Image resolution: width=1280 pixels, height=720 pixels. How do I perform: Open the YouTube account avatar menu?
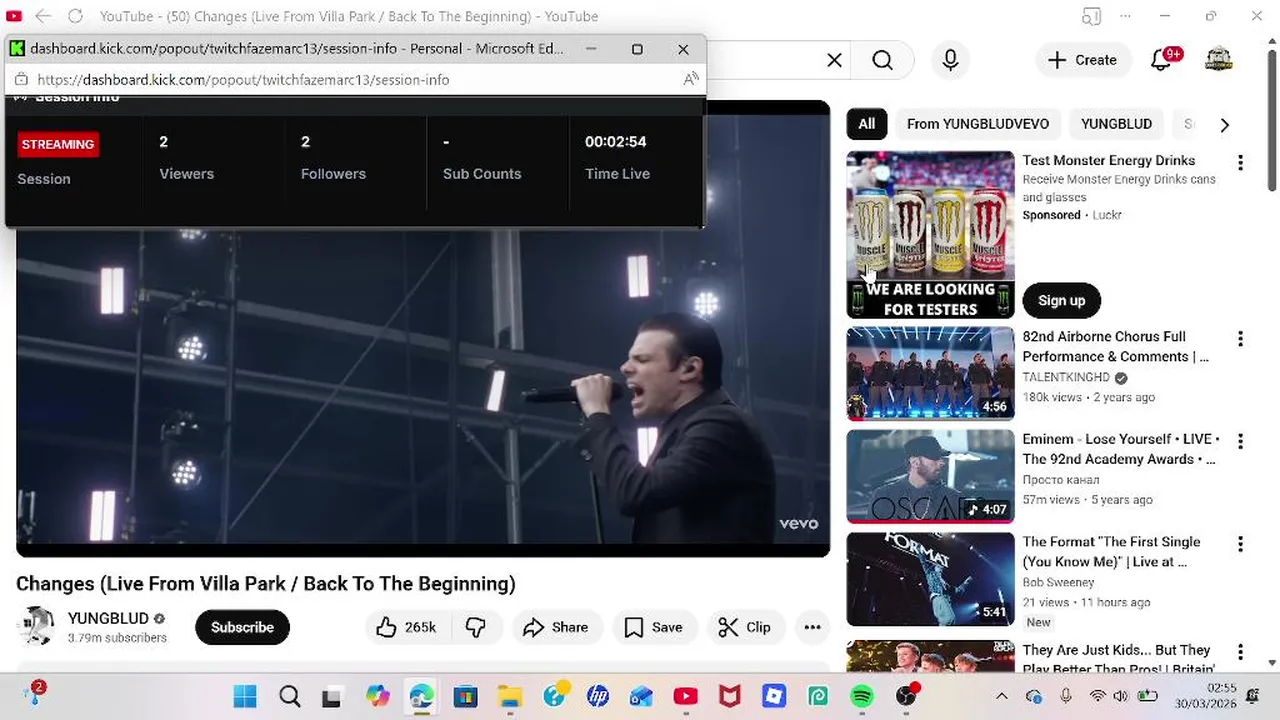(1218, 60)
